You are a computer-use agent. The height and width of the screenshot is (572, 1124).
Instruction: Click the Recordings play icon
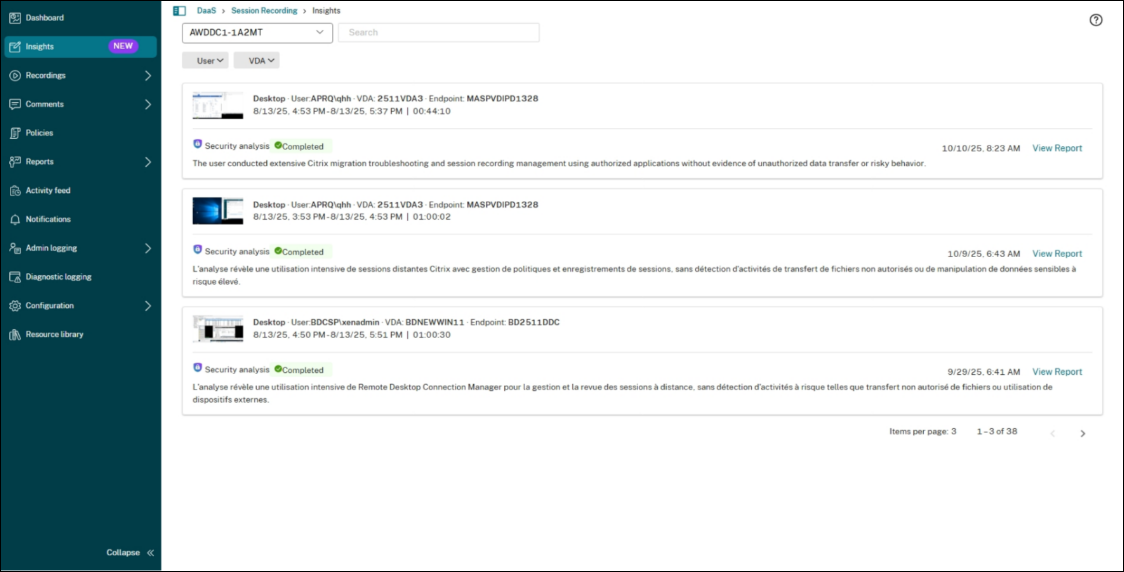tap(14, 75)
